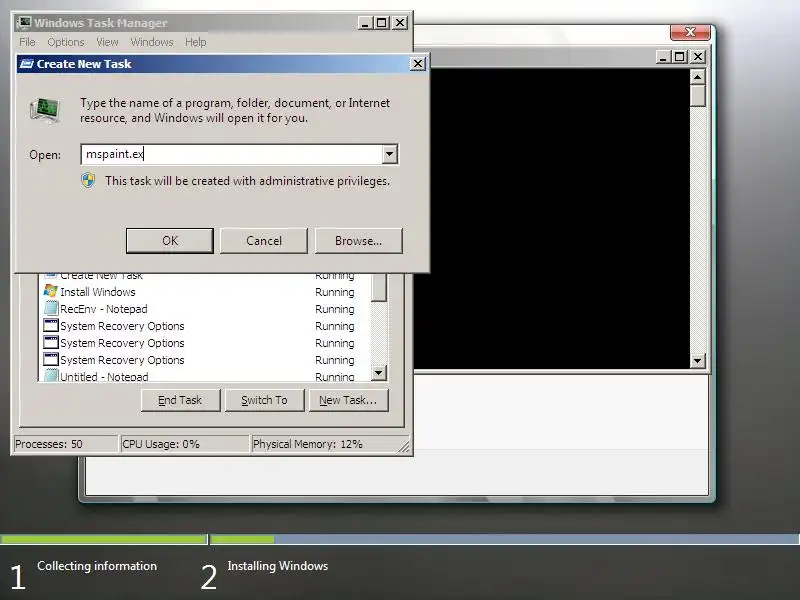Minimize the Windows Task Manager window

[365, 23]
